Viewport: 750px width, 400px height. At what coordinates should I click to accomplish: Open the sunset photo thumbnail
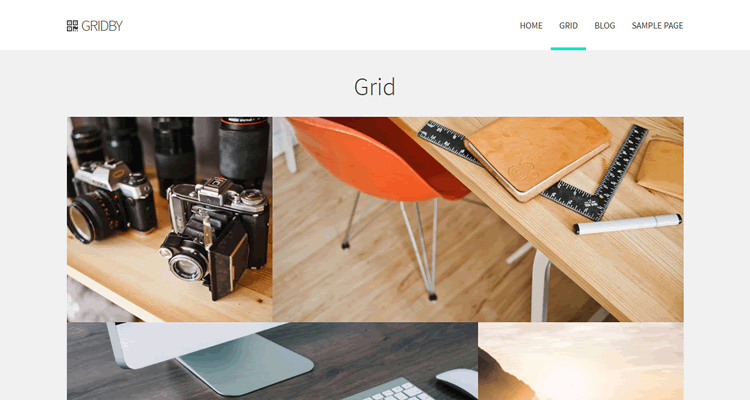pos(581,361)
